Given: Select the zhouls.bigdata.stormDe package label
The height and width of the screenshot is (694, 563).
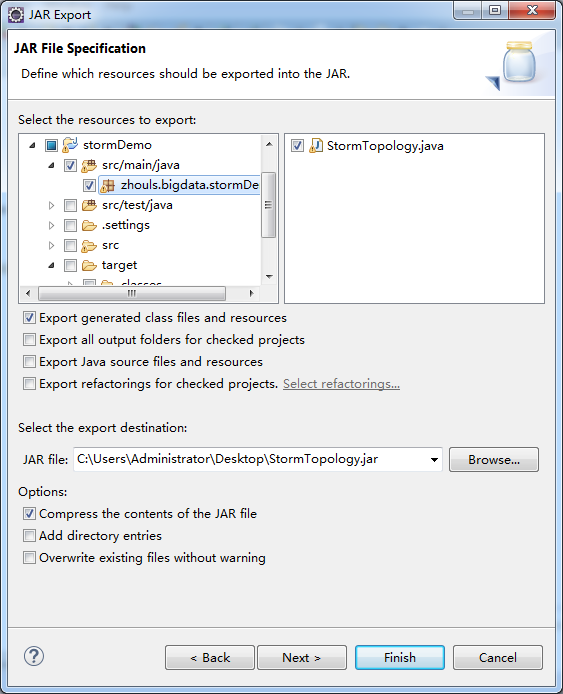Looking at the screenshot, I should pos(189,185).
